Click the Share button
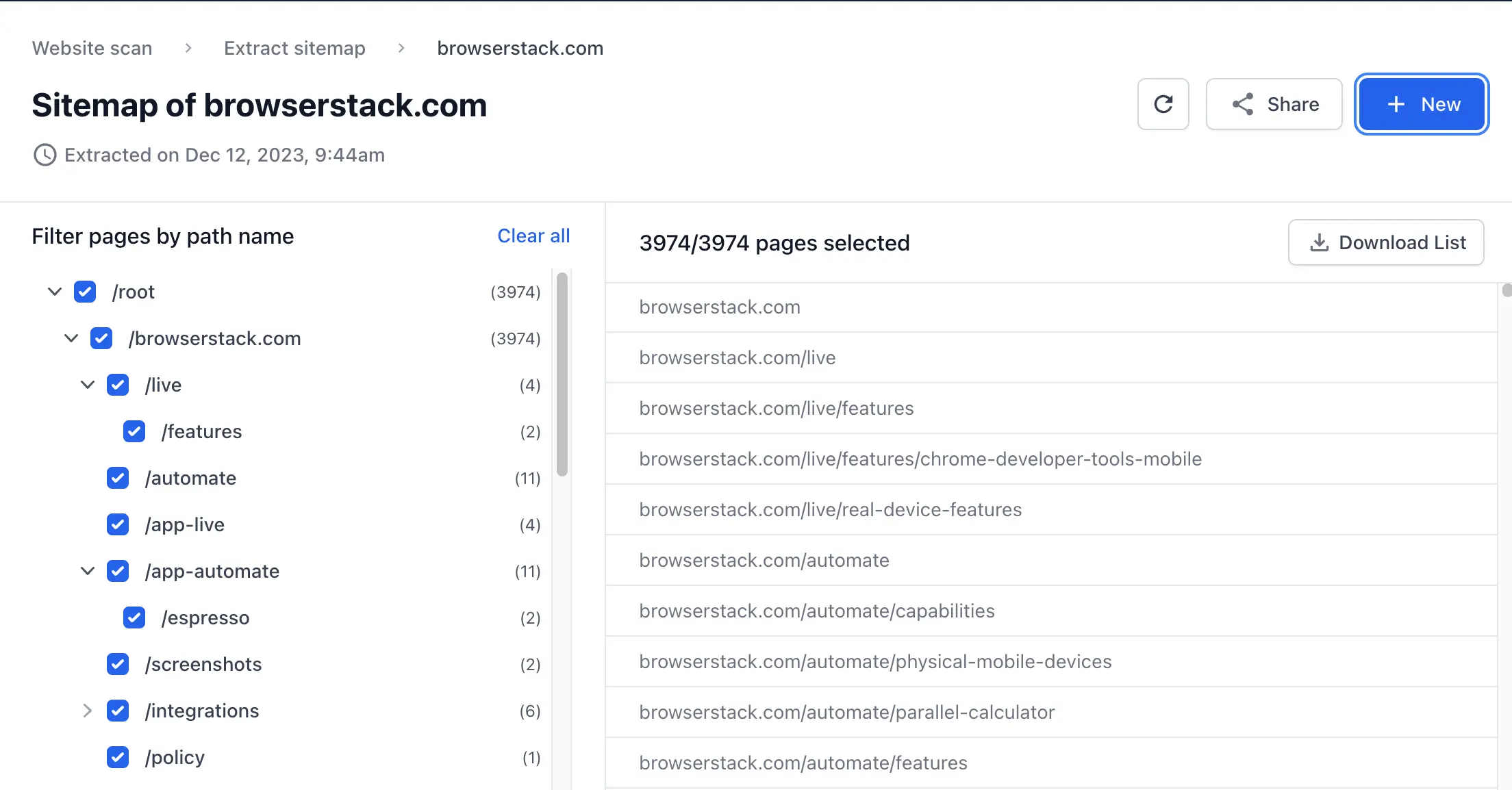This screenshot has width=1512, height=790. click(x=1274, y=104)
